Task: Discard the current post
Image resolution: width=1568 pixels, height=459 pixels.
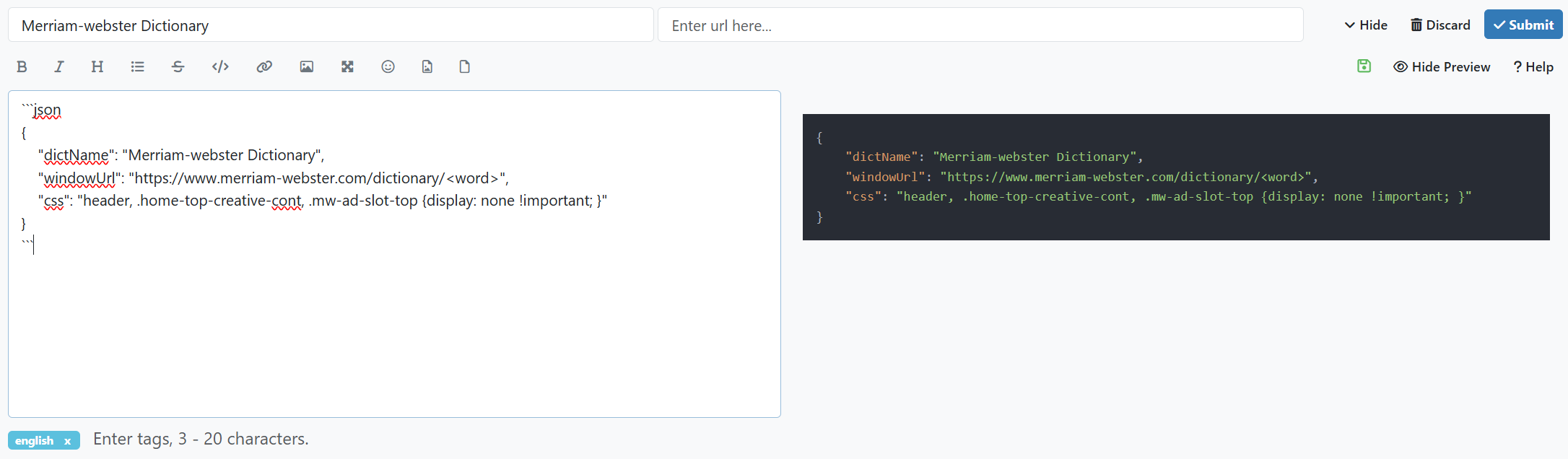Action: pyautogui.click(x=1440, y=25)
